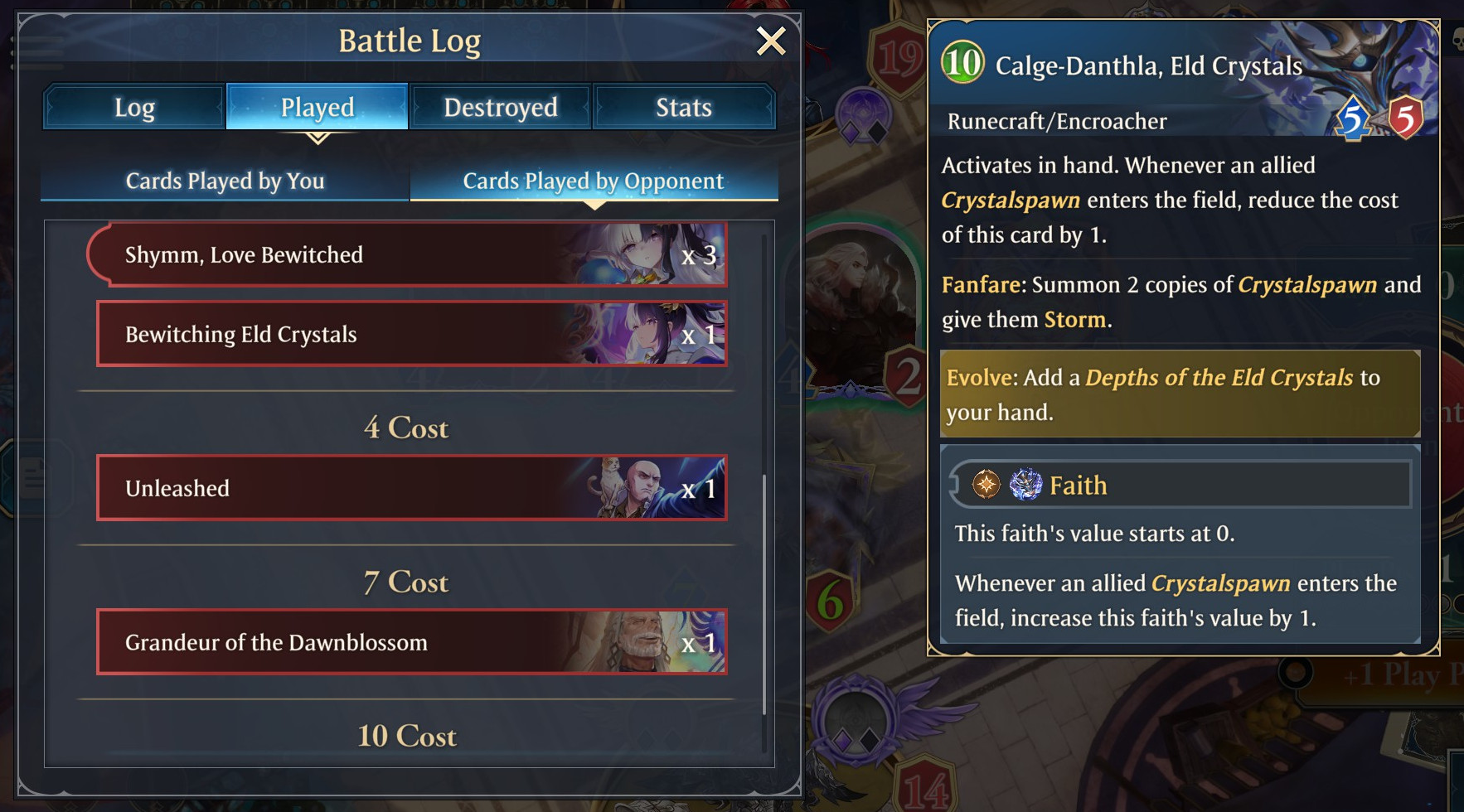Image resolution: width=1464 pixels, height=812 pixels.
Task: Click the blue attack 5 icon
Action: coord(1353,118)
